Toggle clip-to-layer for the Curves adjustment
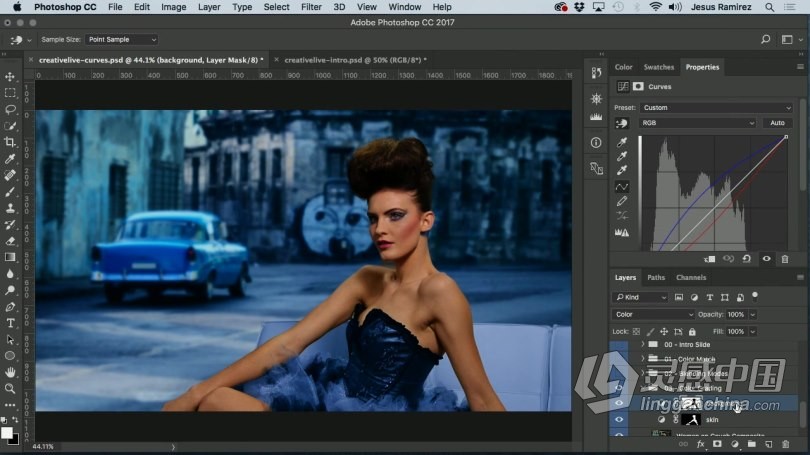This screenshot has width=810, height=455. pyautogui.click(x=709, y=259)
